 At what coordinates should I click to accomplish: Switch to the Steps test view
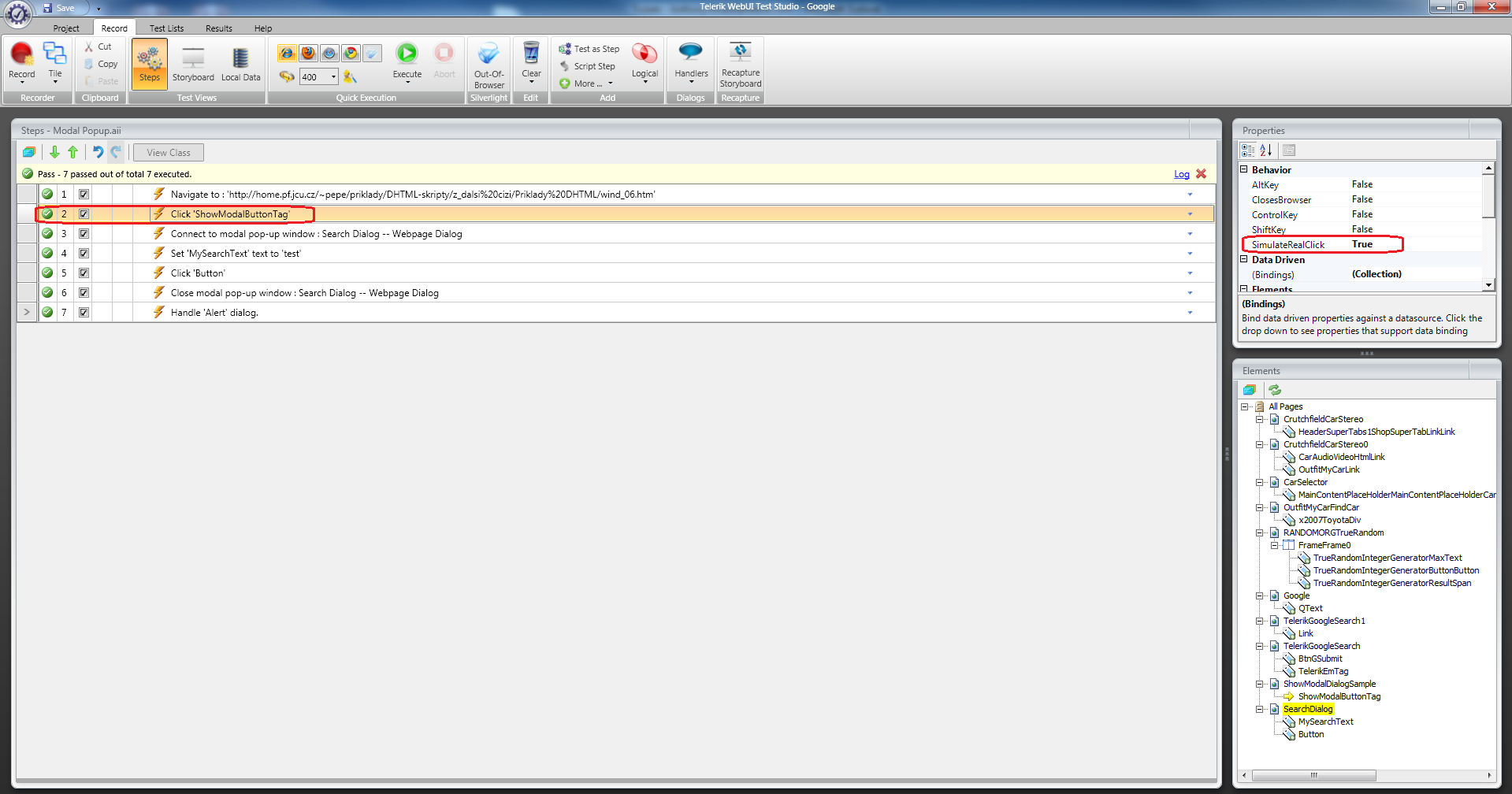tap(149, 63)
